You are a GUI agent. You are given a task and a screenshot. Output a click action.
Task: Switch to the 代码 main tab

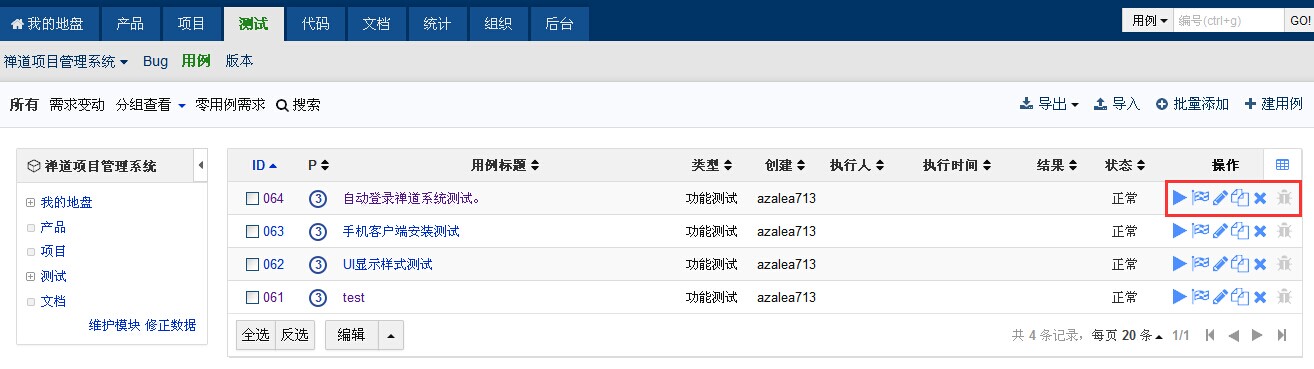tap(315, 23)
